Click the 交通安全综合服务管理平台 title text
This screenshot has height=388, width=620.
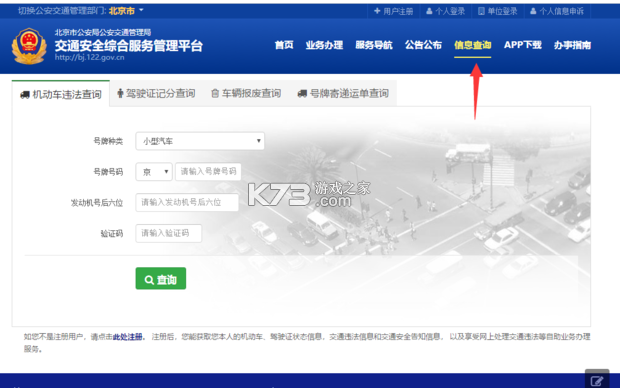pos(129,46)
